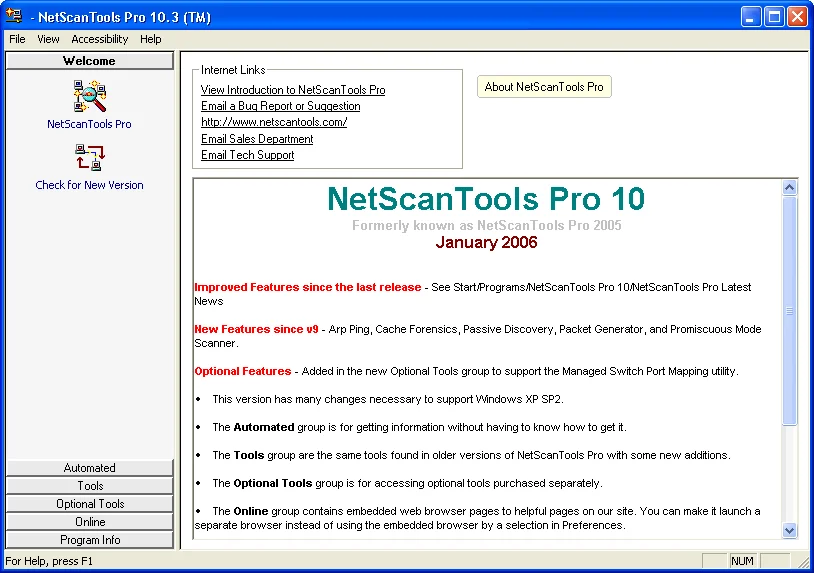Viewport: 814px width, 573px height.
Task: Expand the Automated group
Action: click(x=89, y=468)
